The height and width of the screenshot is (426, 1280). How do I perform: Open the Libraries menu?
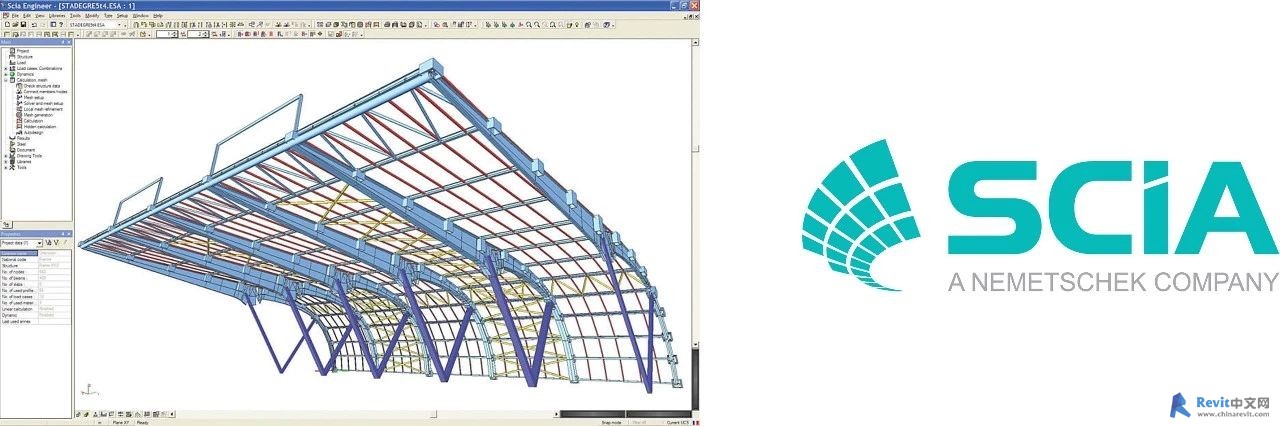point(57,16)
